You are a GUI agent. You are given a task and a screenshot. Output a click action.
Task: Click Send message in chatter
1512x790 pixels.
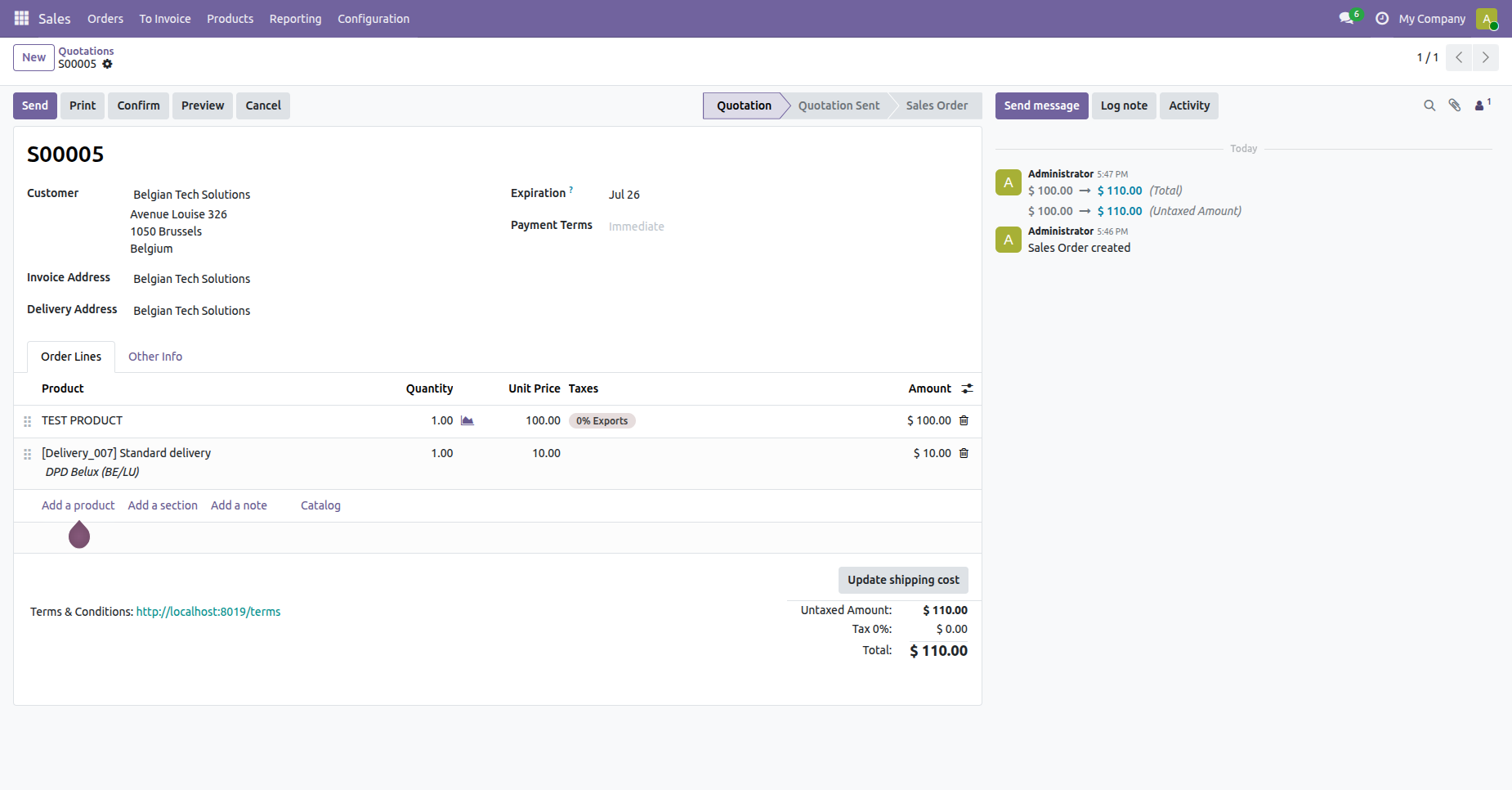click(x=1041, y=105)
